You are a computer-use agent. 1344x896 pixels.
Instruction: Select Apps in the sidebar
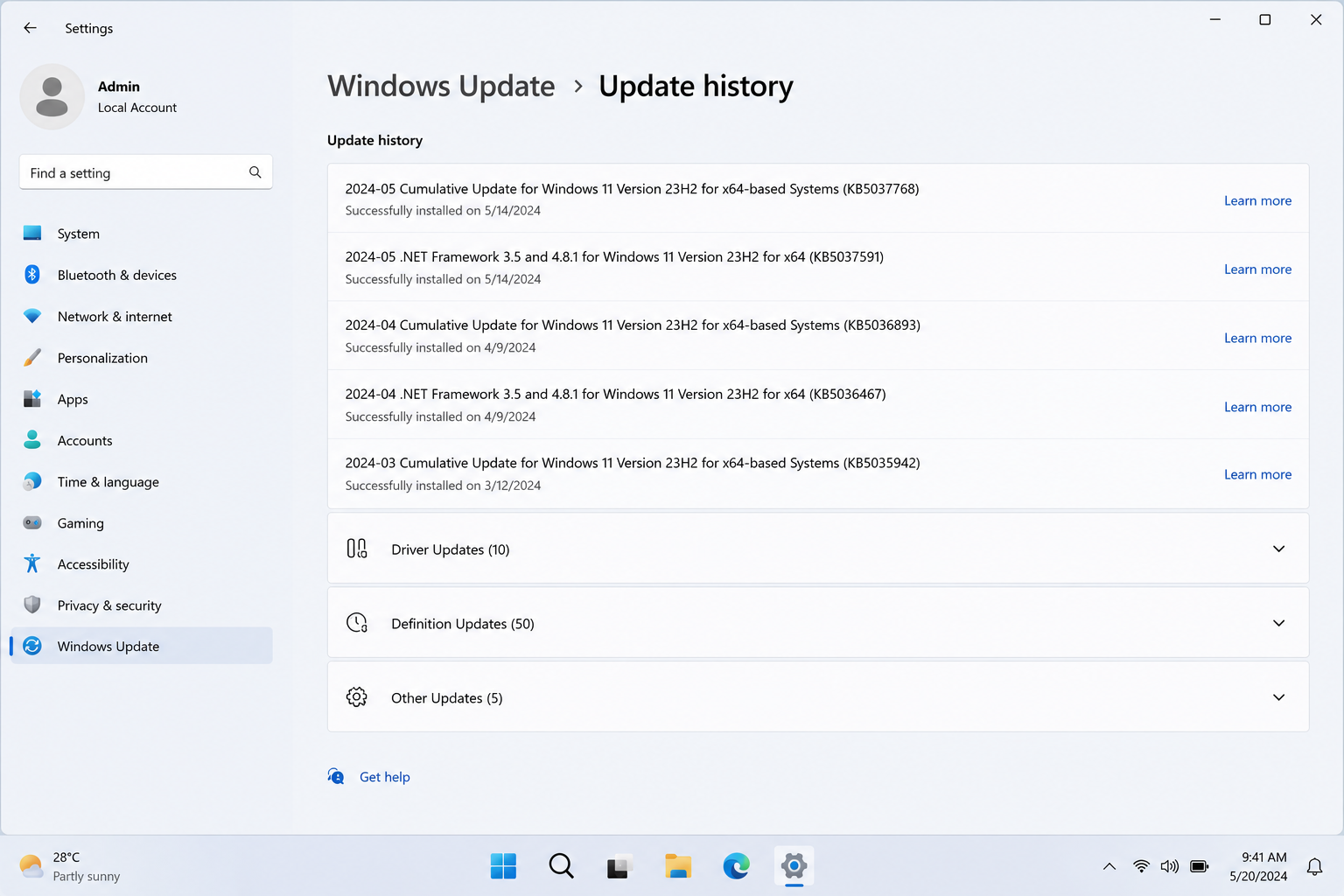coord(142,399)
